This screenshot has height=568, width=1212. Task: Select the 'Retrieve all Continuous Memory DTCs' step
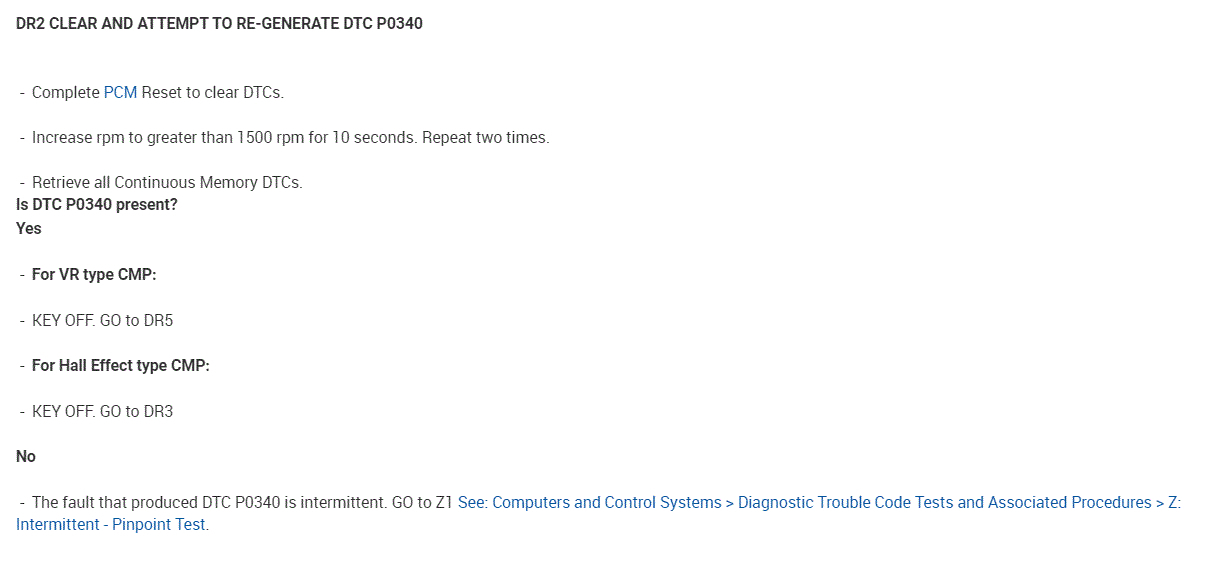[x=167, y=182]
